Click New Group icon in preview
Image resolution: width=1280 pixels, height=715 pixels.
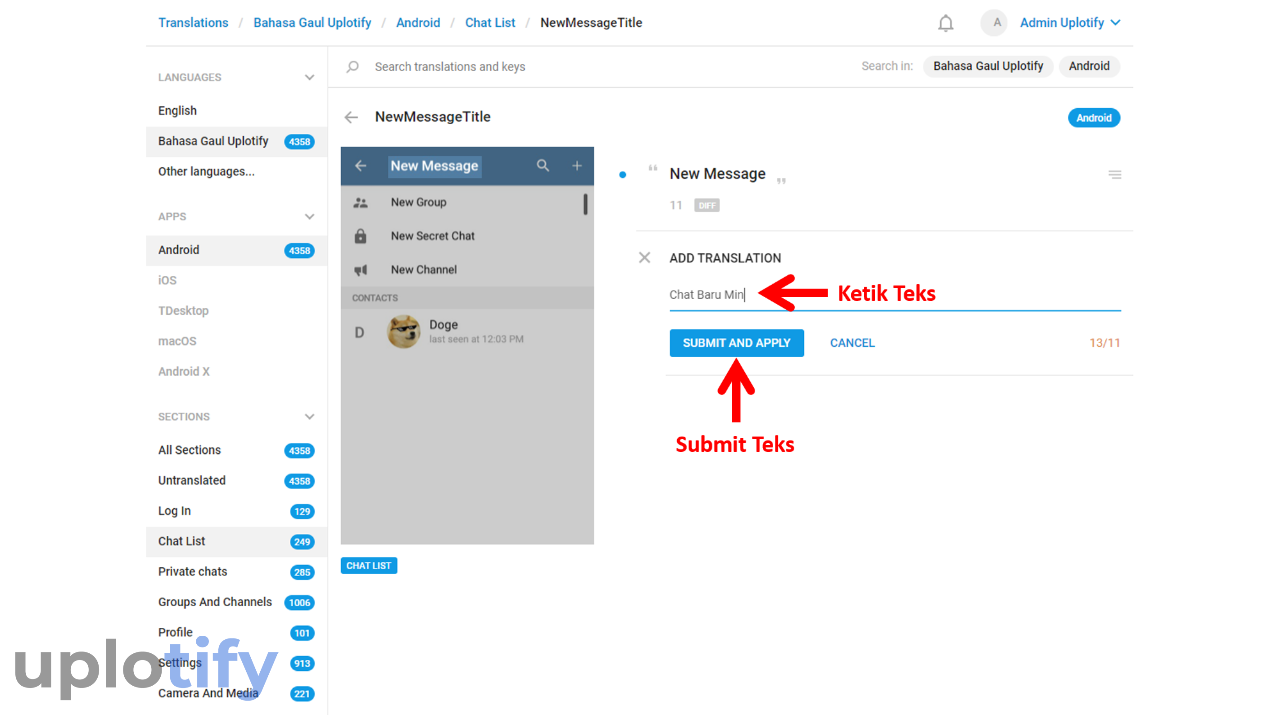361,202
